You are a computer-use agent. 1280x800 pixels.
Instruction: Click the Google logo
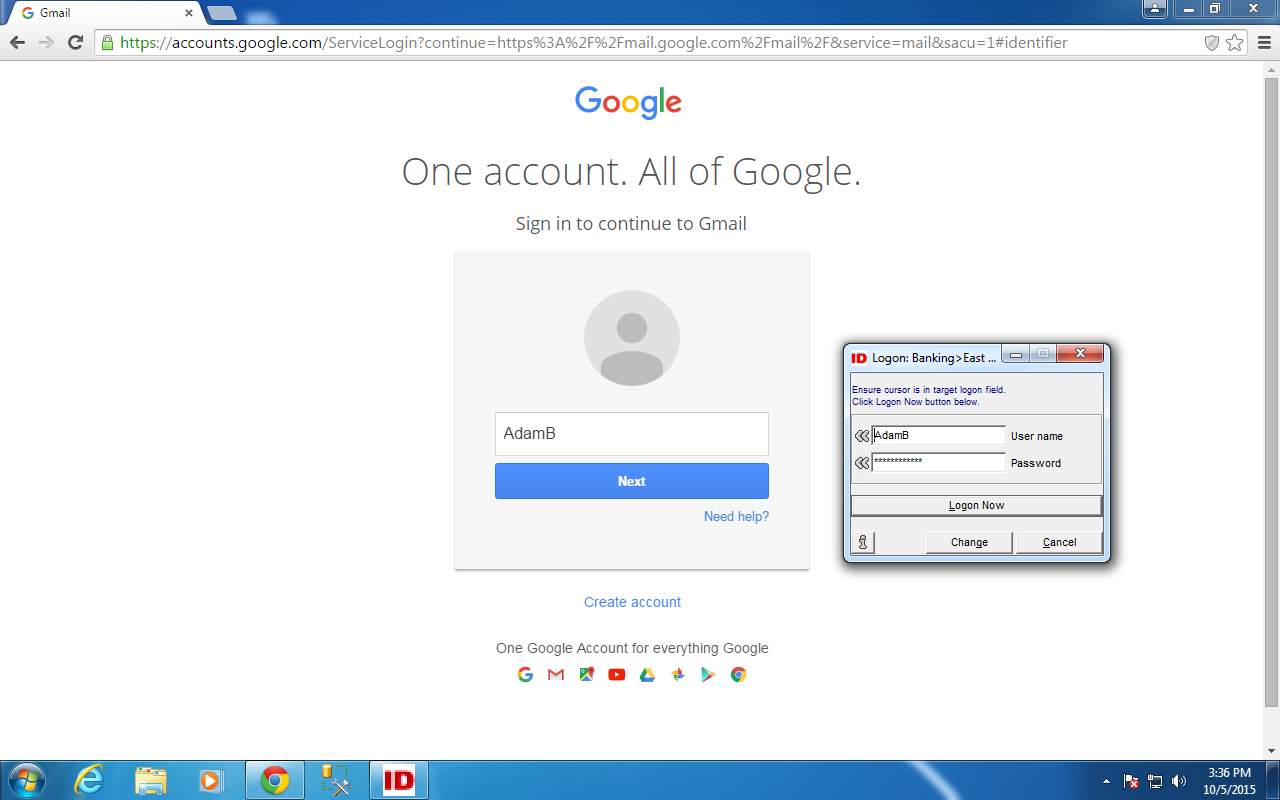[x=628, y=102]
